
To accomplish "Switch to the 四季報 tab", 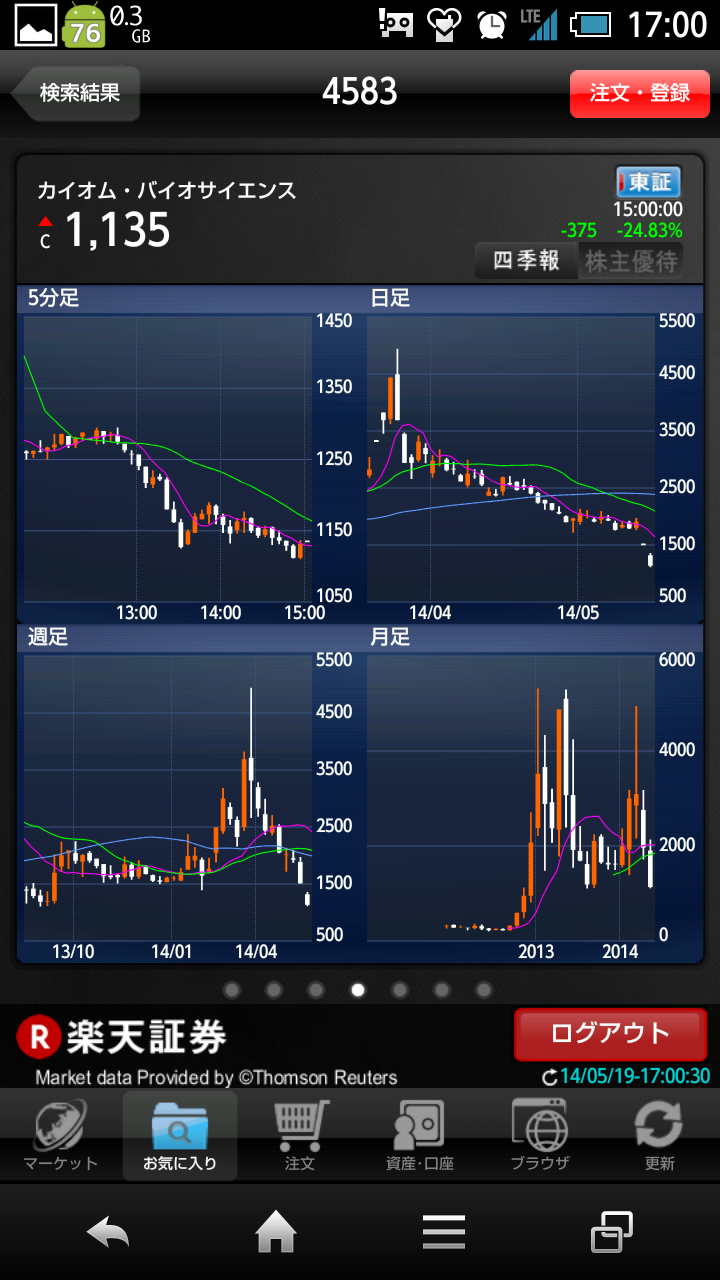I will coord(527,261).
